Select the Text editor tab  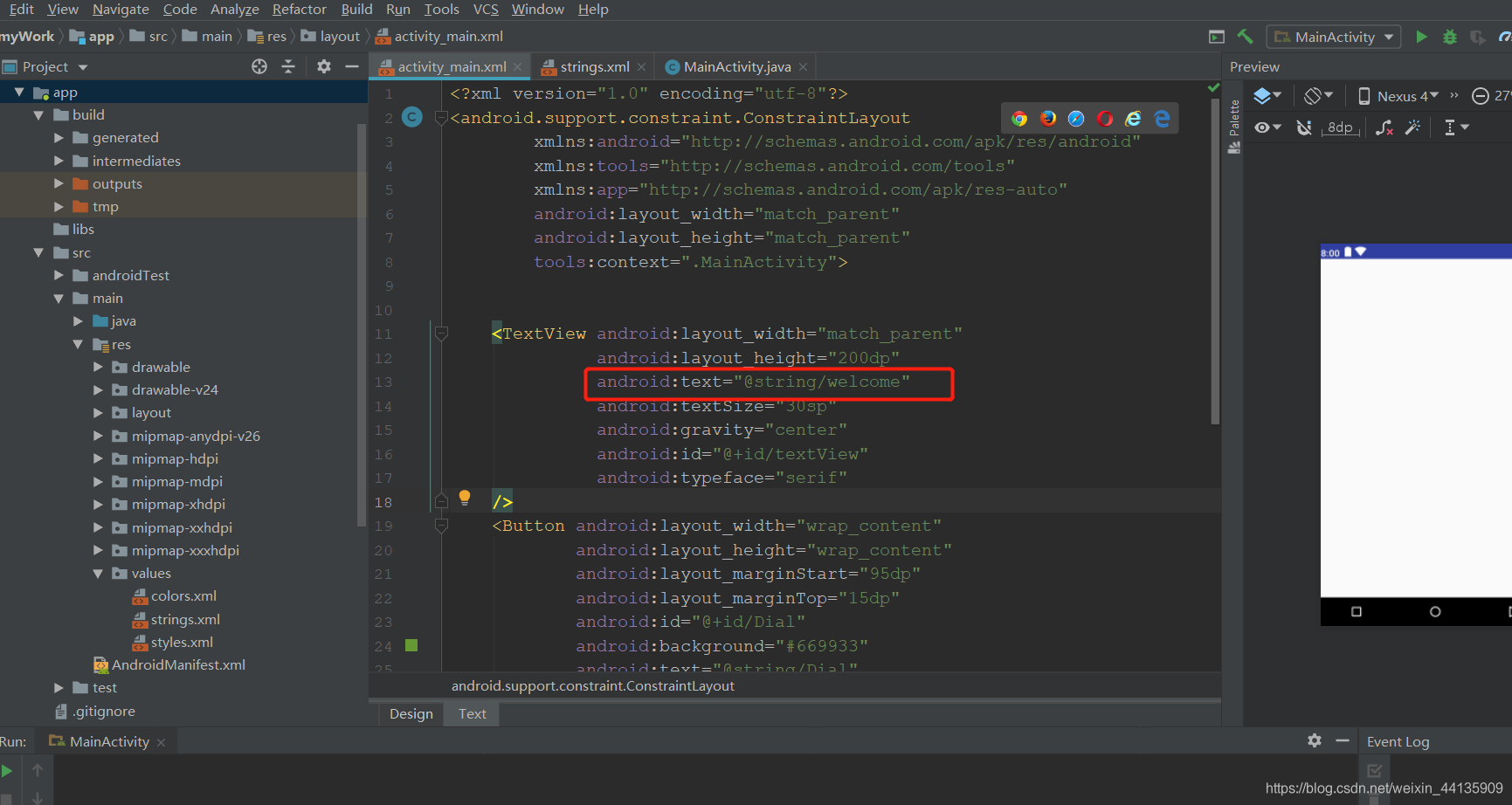coord(473,713)
